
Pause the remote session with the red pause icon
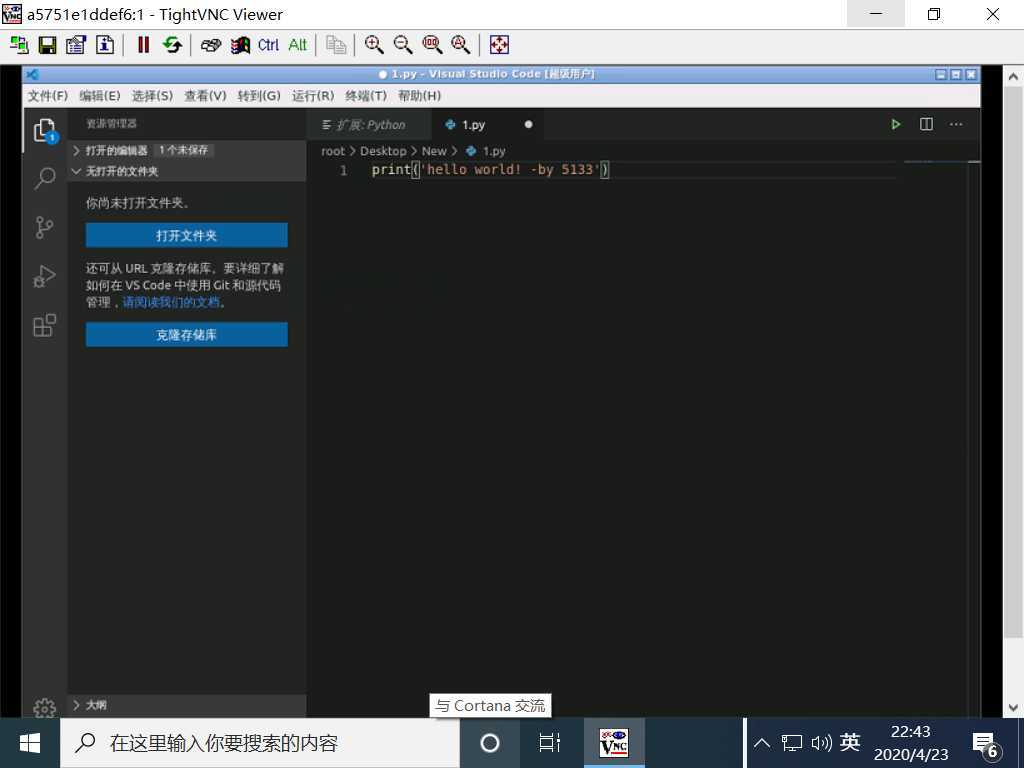(144, 45)
